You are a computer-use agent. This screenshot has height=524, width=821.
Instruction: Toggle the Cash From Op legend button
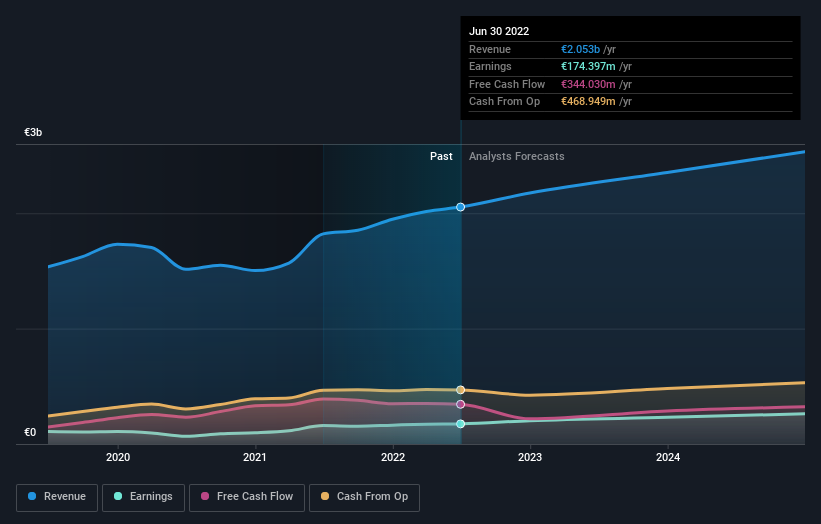click(x=364, y=497)
